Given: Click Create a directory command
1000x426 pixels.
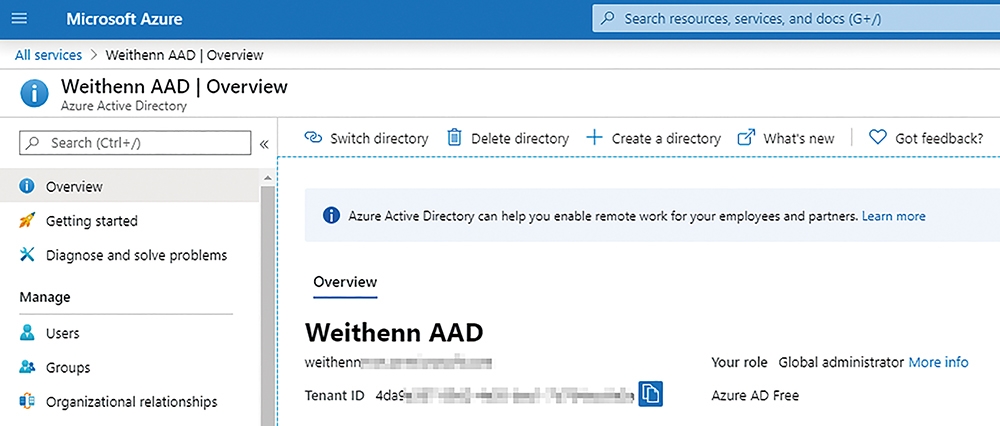Looking at the screenshot, I should [x=653, y=138].
